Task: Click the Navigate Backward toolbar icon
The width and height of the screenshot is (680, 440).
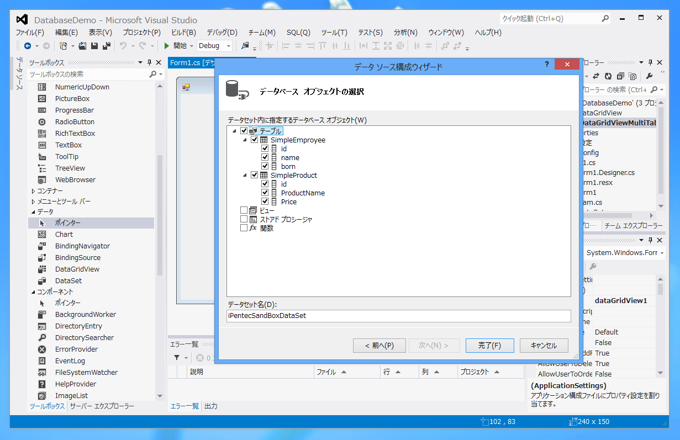Action: (27, 46)
